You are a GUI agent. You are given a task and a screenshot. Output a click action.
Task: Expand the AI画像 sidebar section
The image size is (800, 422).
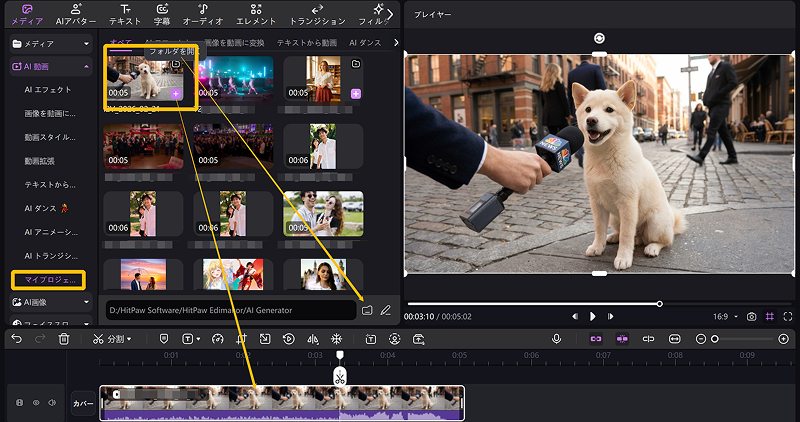coord(86,302)
